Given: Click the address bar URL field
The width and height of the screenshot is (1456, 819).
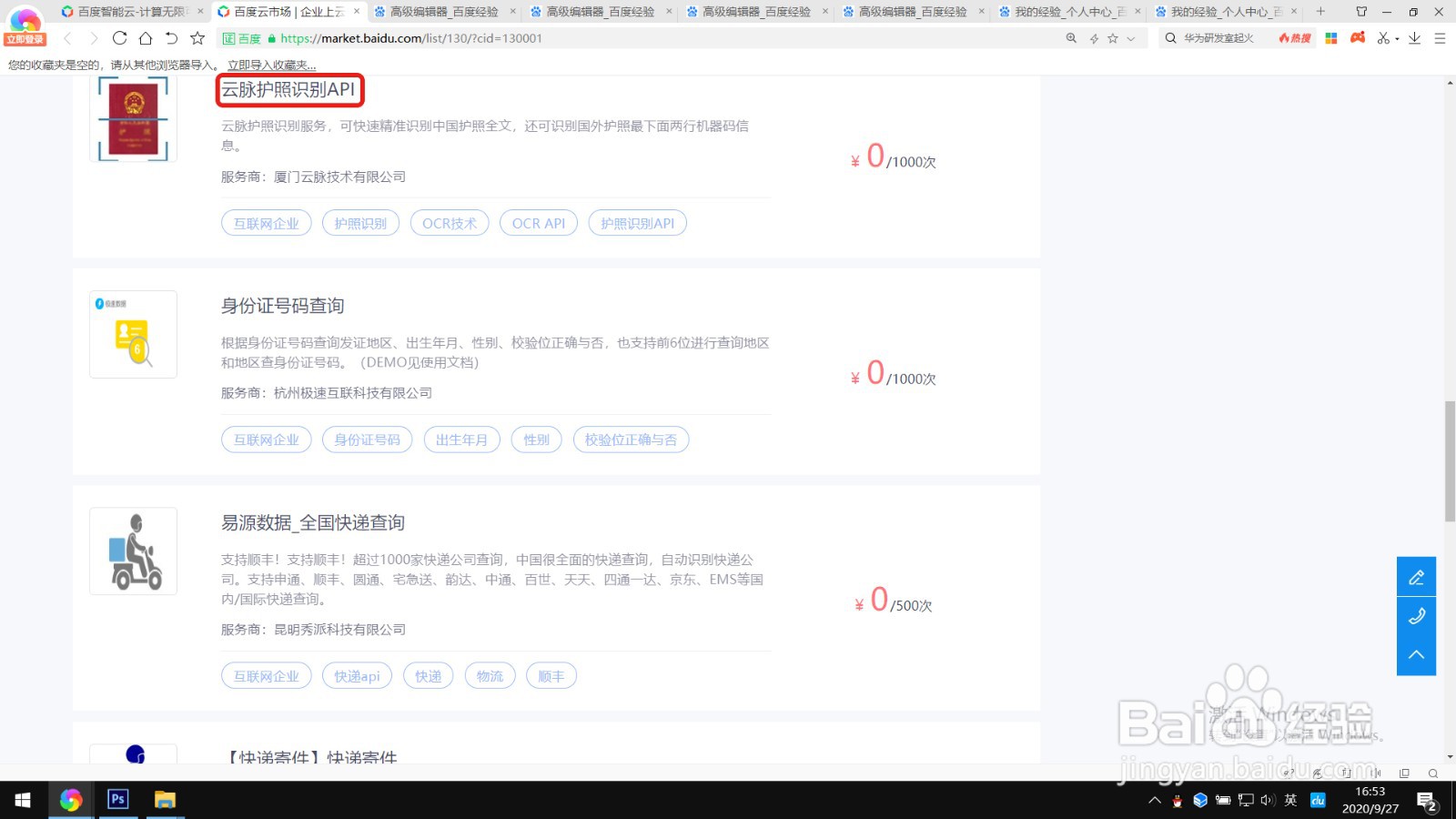Looking at the screenshot, I should point(637,38).
